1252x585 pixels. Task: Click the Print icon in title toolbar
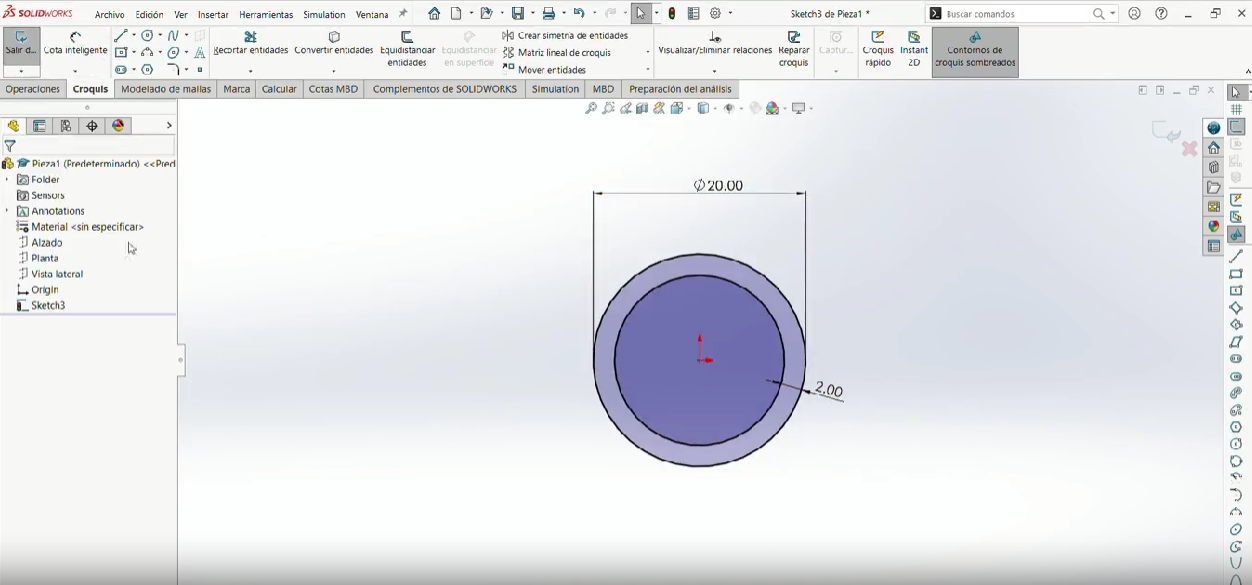(x=549, y=14)
